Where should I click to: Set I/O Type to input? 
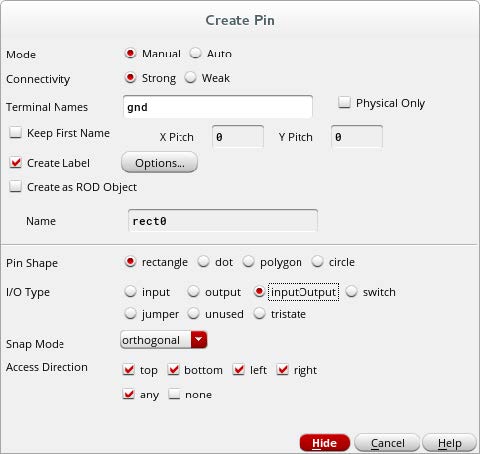tap(130, 292)
